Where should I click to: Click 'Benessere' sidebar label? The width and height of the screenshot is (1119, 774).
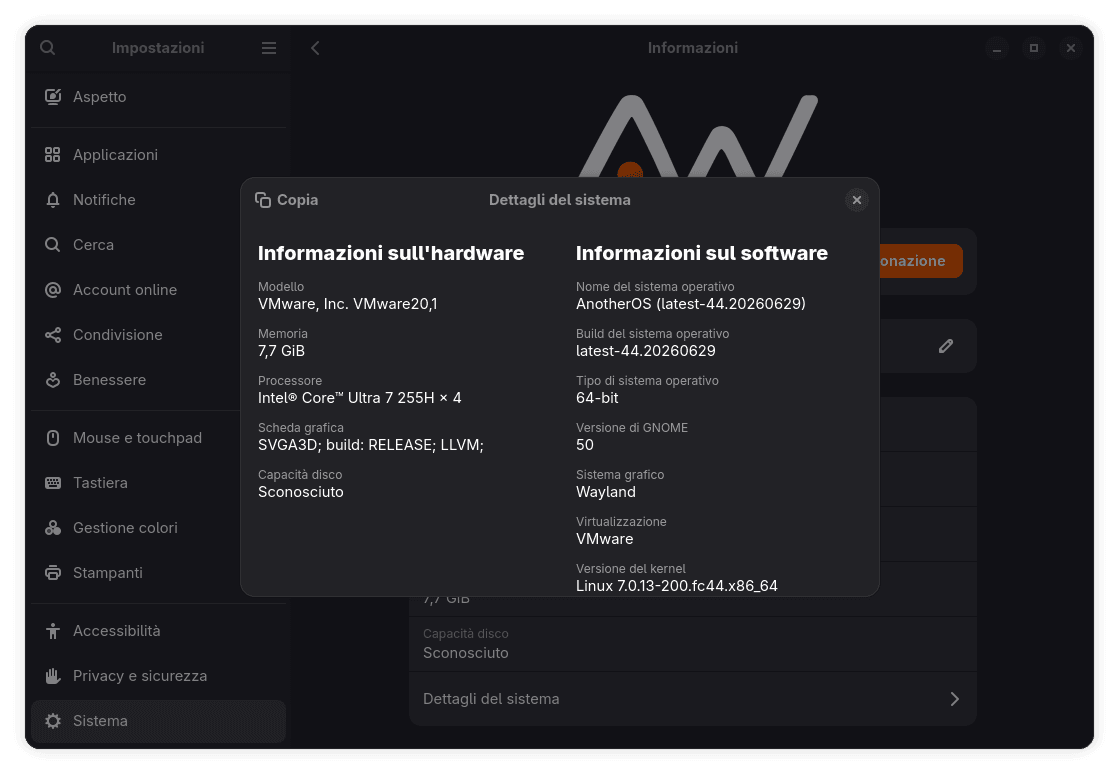click(109, 380)
